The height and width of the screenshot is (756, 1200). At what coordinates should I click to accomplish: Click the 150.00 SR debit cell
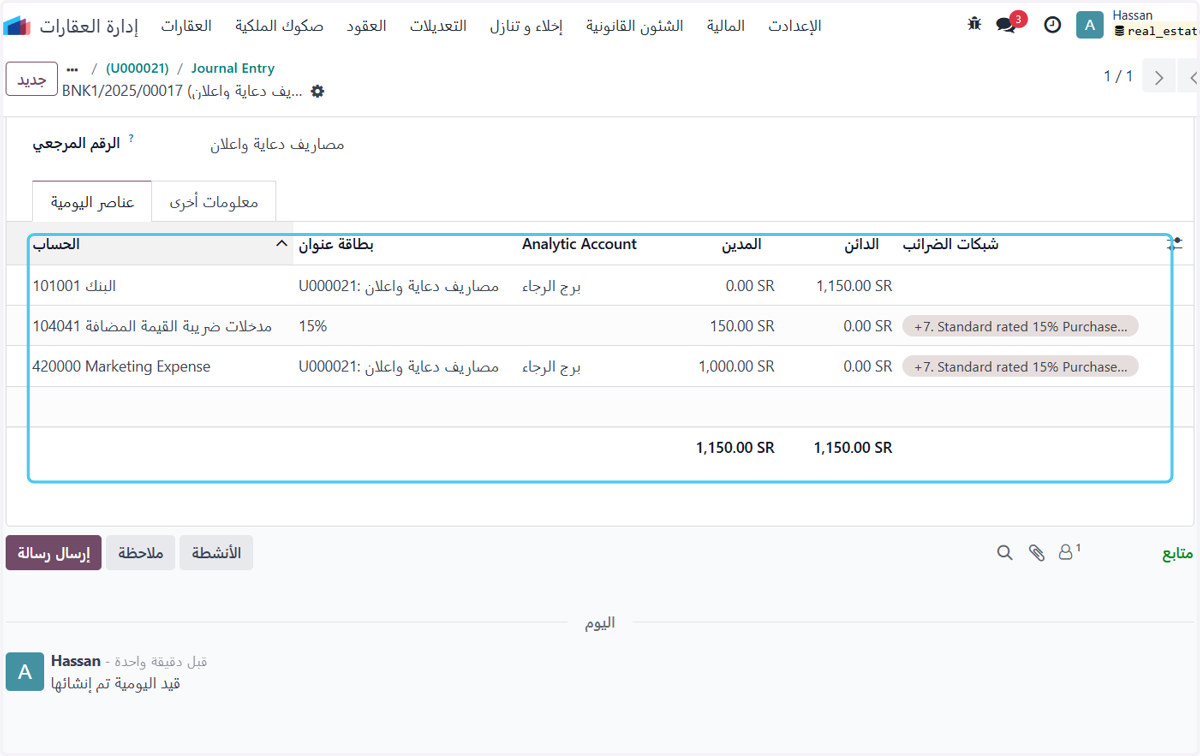coord(742,326)
